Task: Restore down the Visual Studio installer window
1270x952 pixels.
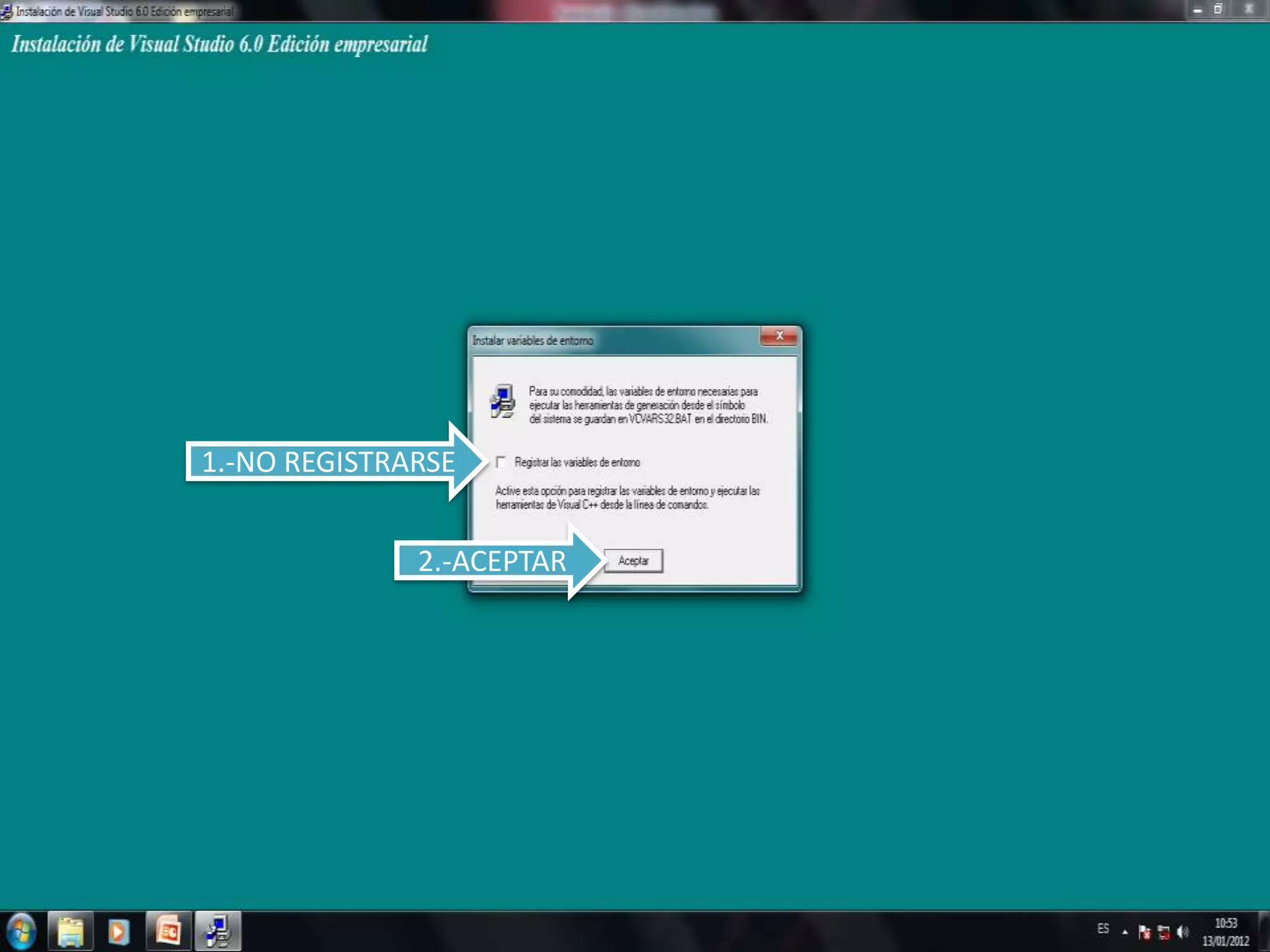Action: (1218, 10)
